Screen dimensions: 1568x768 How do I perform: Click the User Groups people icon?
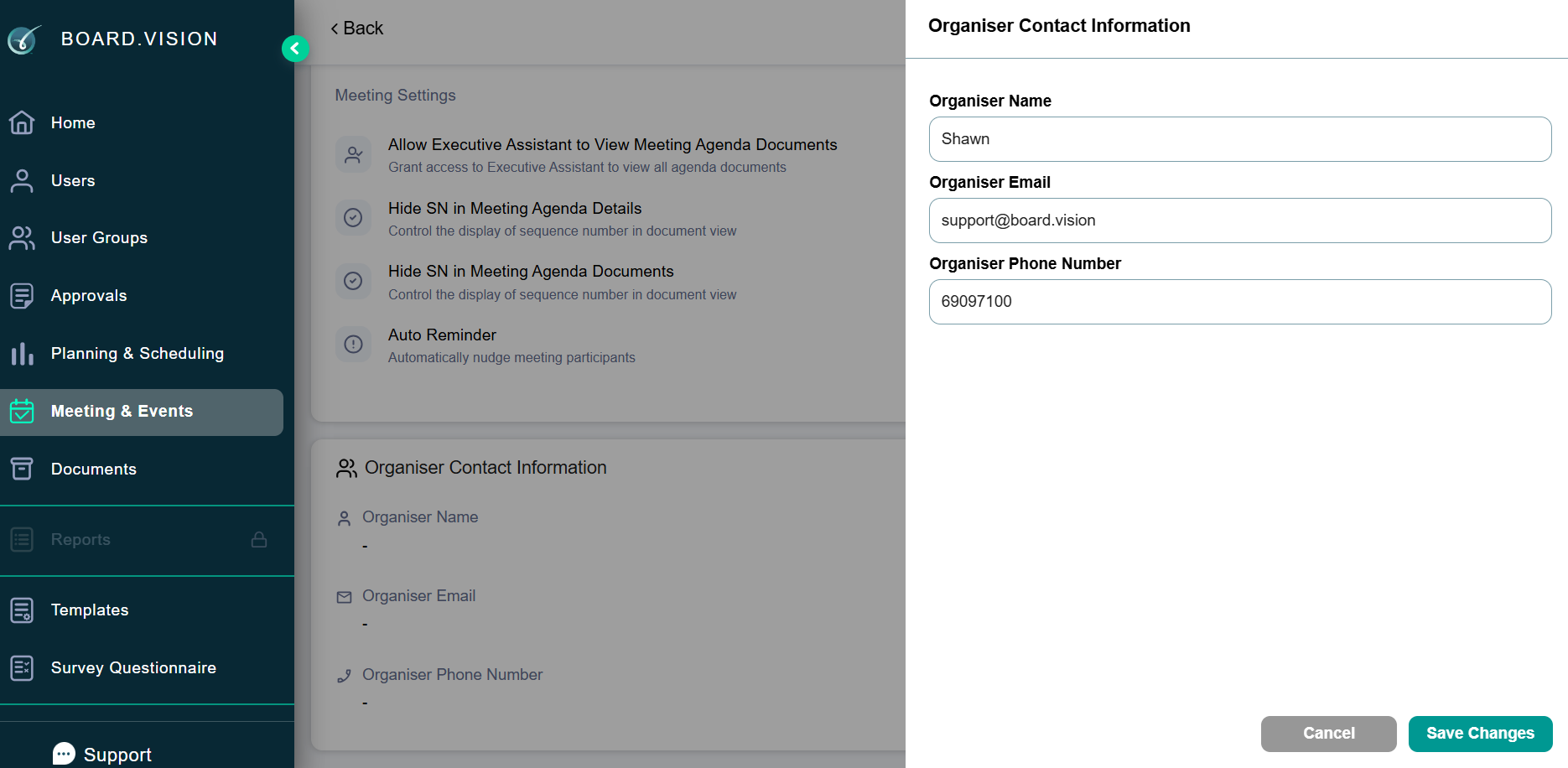(x=22, y=238)
